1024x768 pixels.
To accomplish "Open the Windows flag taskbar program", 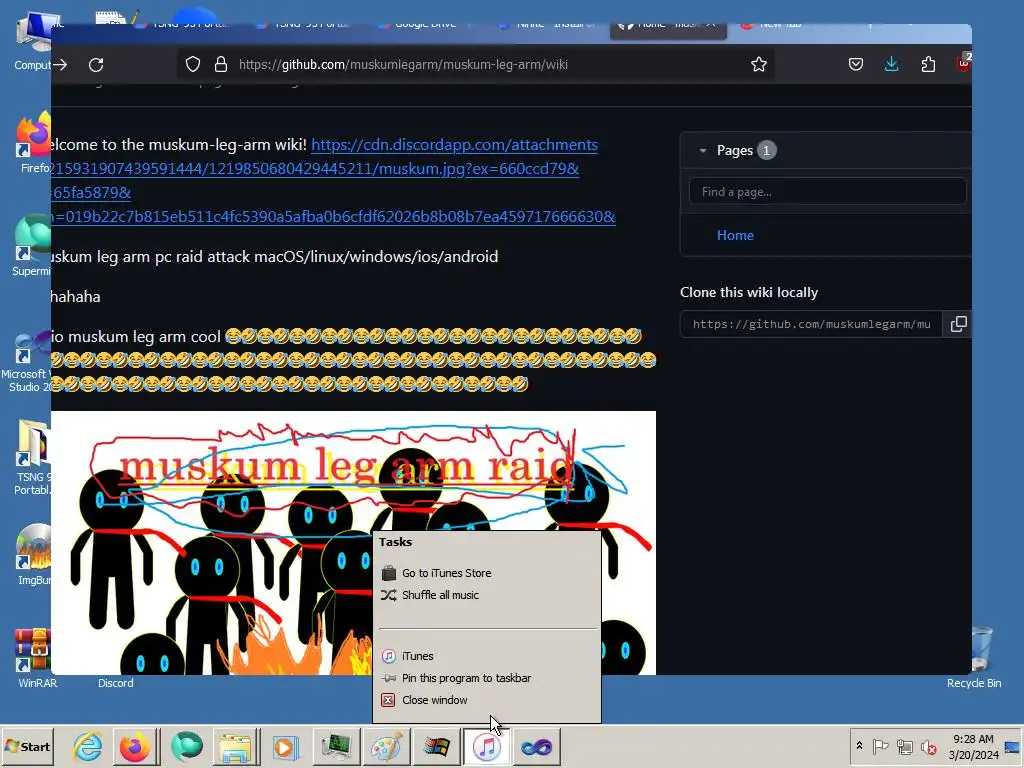I will point(436,746).
